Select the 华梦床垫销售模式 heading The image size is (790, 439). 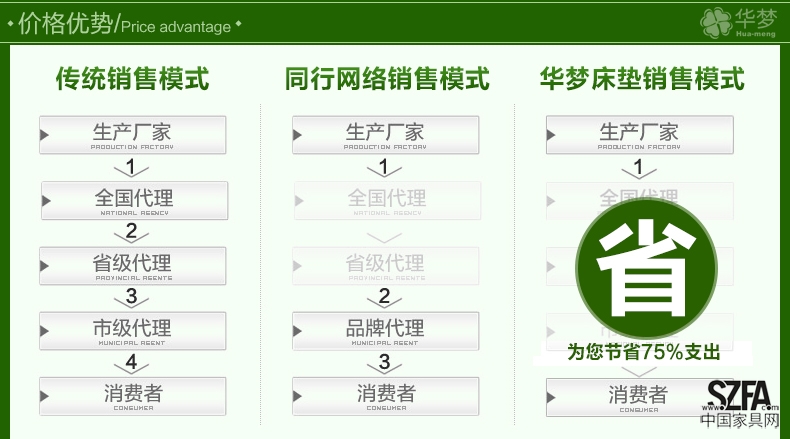[642, 78]
